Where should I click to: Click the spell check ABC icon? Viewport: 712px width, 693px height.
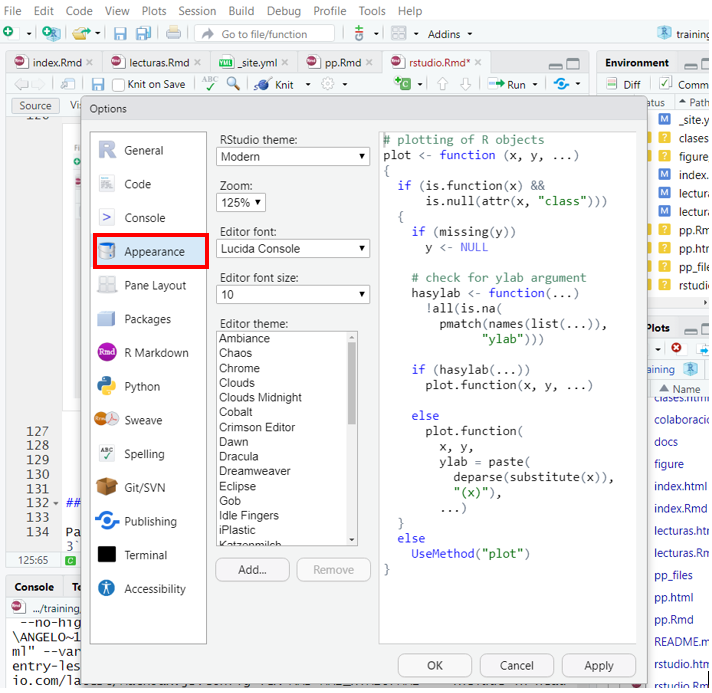click(209, 83)
